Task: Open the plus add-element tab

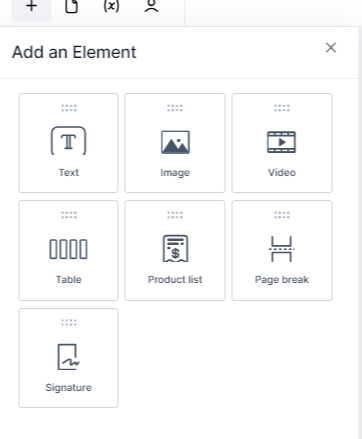Action: [31, 7]
